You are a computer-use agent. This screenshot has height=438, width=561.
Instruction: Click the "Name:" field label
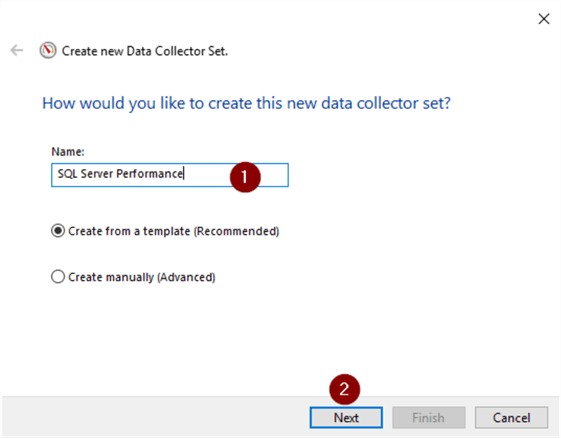pyautogui.click(x=68, y=152)
